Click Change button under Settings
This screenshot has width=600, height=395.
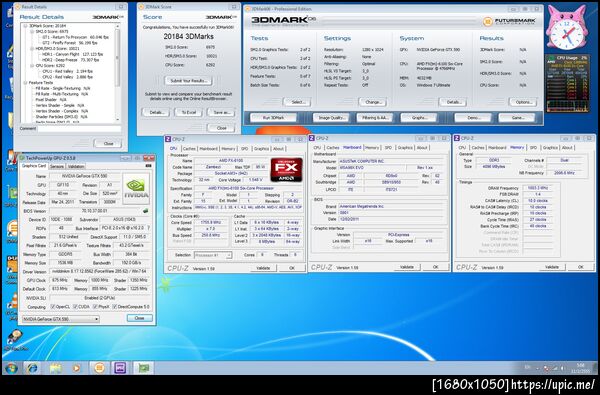click(373, 102)
